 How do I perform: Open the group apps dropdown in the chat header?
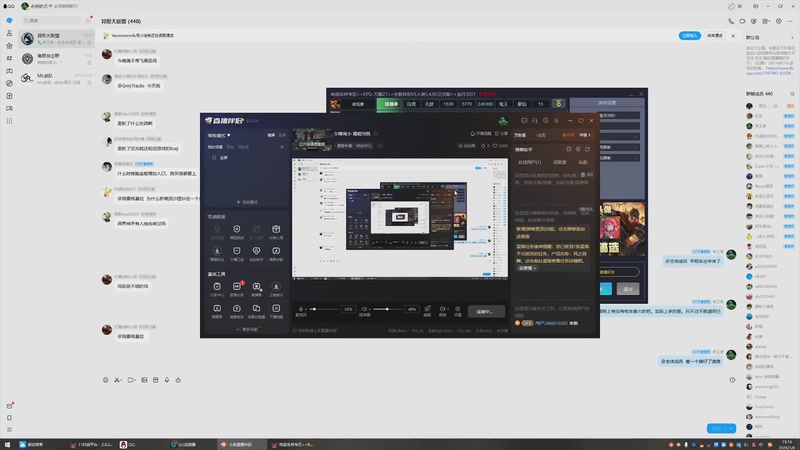766,21
